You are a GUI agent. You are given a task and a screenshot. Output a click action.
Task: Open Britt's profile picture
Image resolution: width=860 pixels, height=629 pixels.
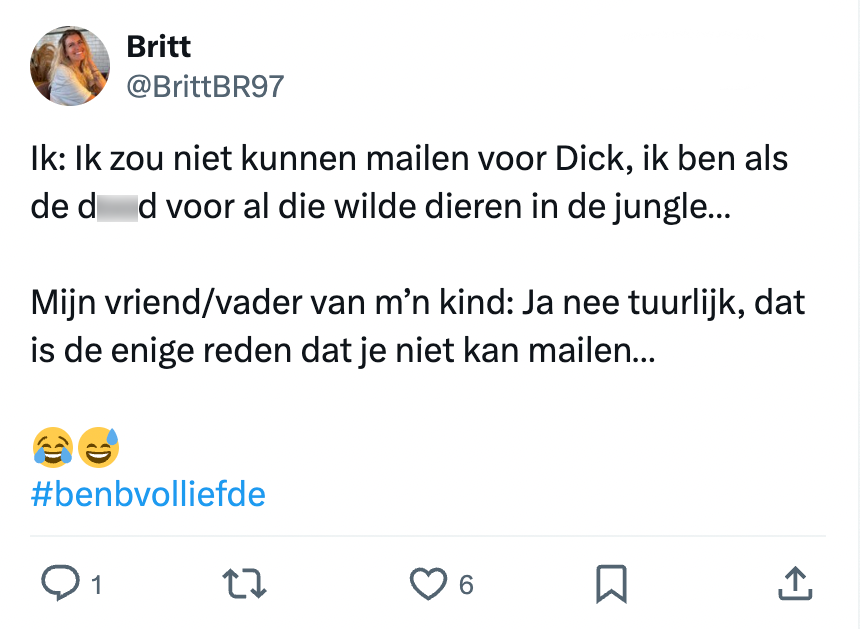coord(70,66)
